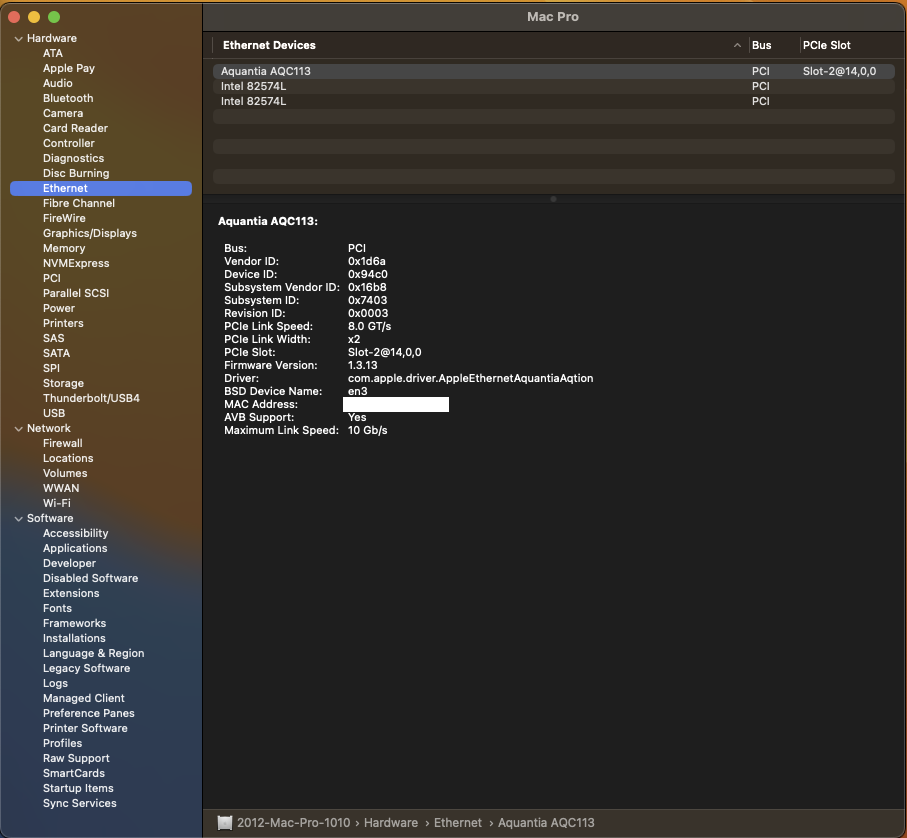Select Sync Services item
This screenshot has width=907, height=838.
coord(80,804)
